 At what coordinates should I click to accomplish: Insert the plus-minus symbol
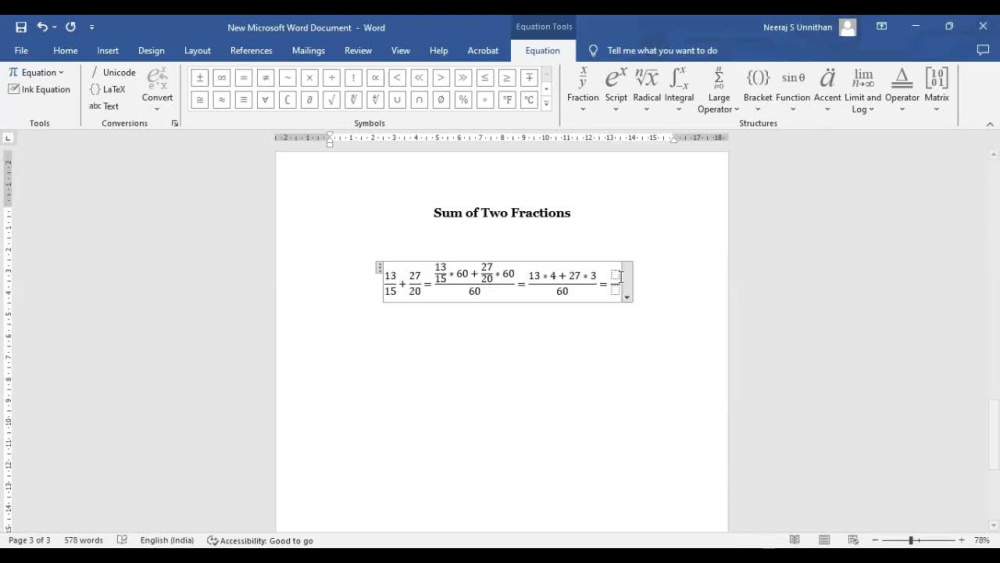200,78
